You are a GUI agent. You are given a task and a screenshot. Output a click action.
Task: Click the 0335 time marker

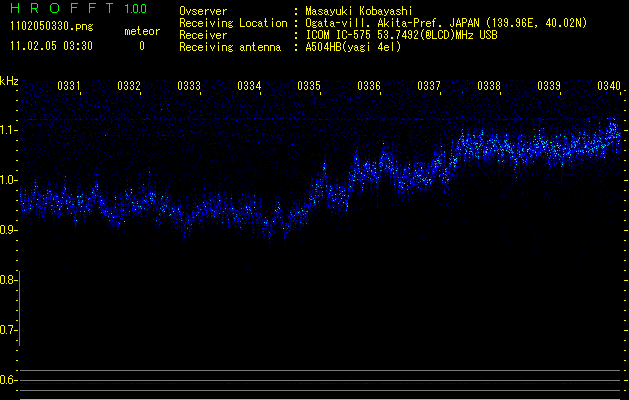[x=309, y=85]
